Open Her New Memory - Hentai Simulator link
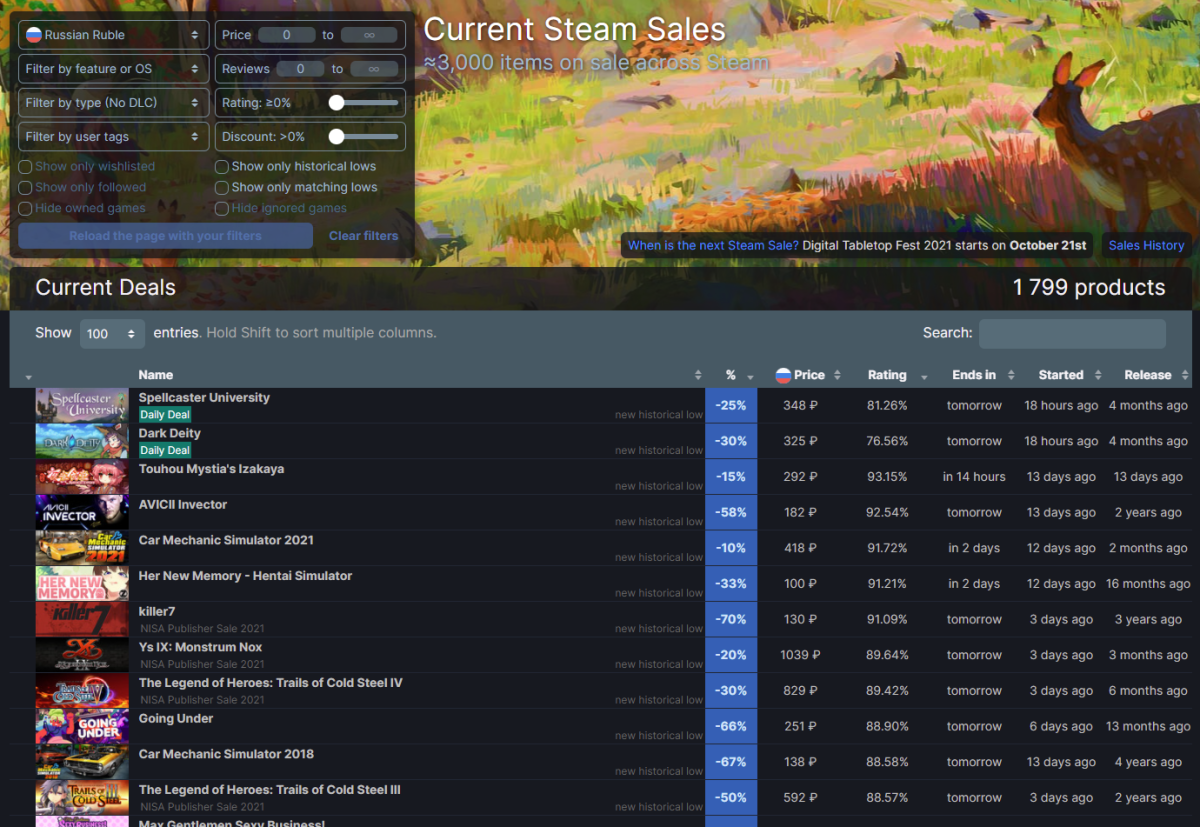This screenshot has height=827, width=1200. (245, 576)
